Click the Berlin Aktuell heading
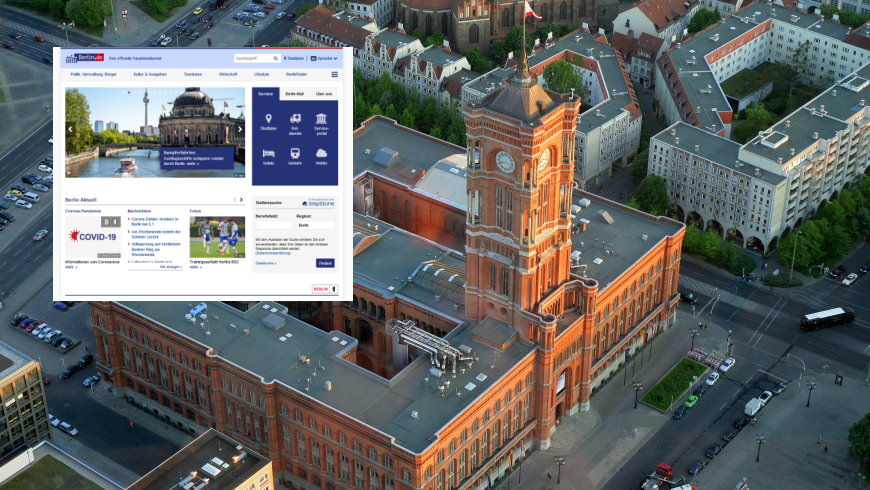 (x=81, y=200)
